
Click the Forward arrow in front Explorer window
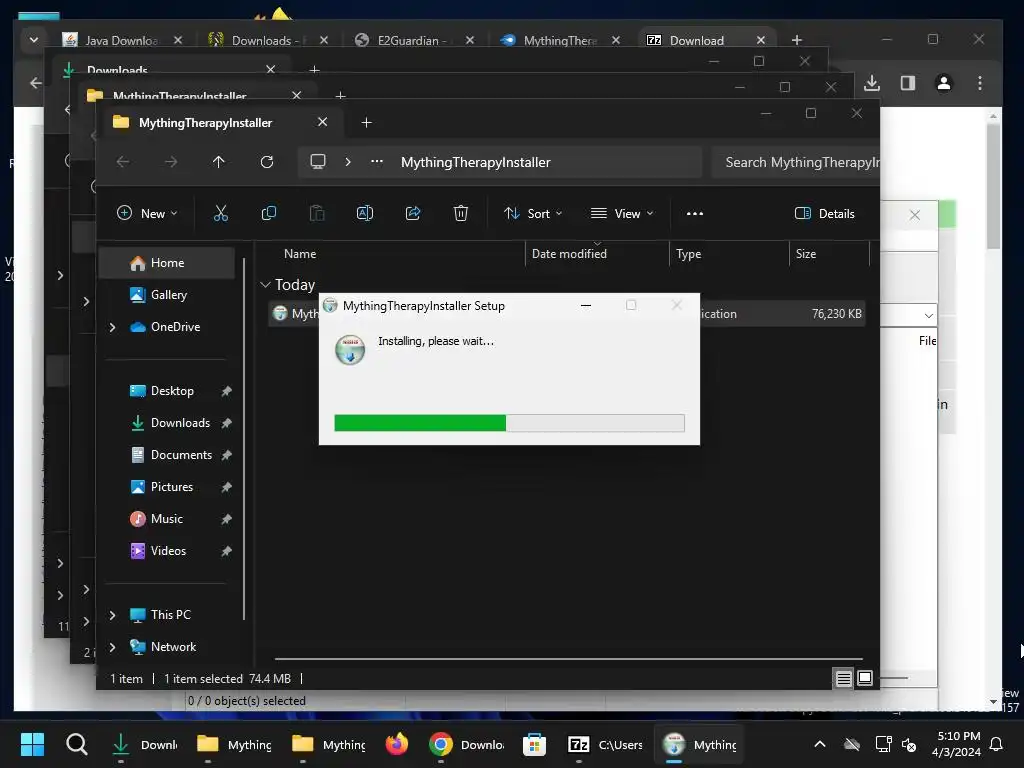click(x=170, y=162)
